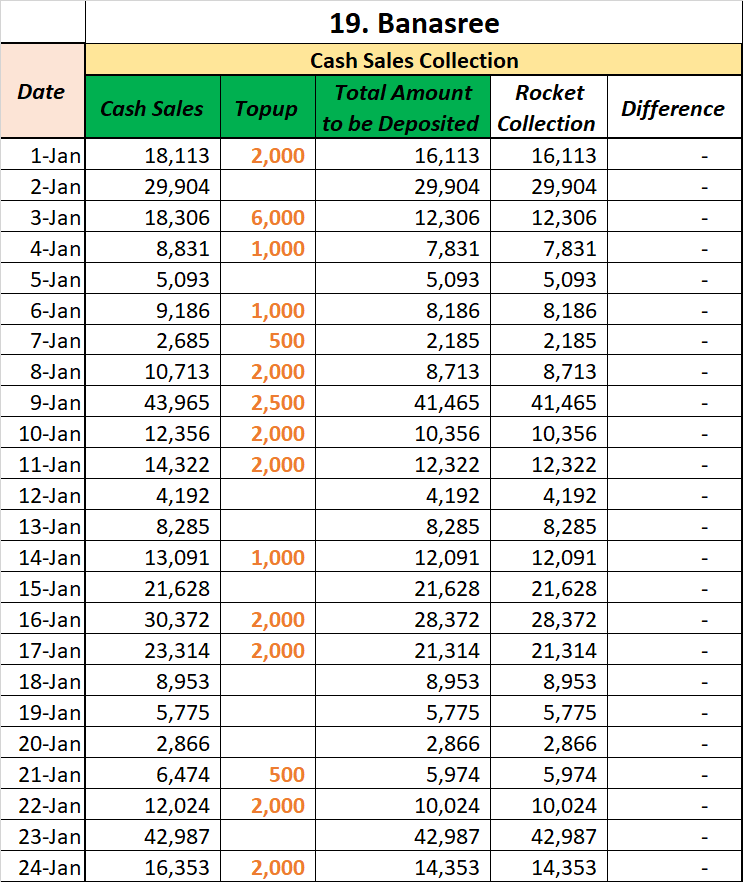Select deposit amount 41,465 in Total column
The width and height of the screenshot is (743, 882).
403,402
